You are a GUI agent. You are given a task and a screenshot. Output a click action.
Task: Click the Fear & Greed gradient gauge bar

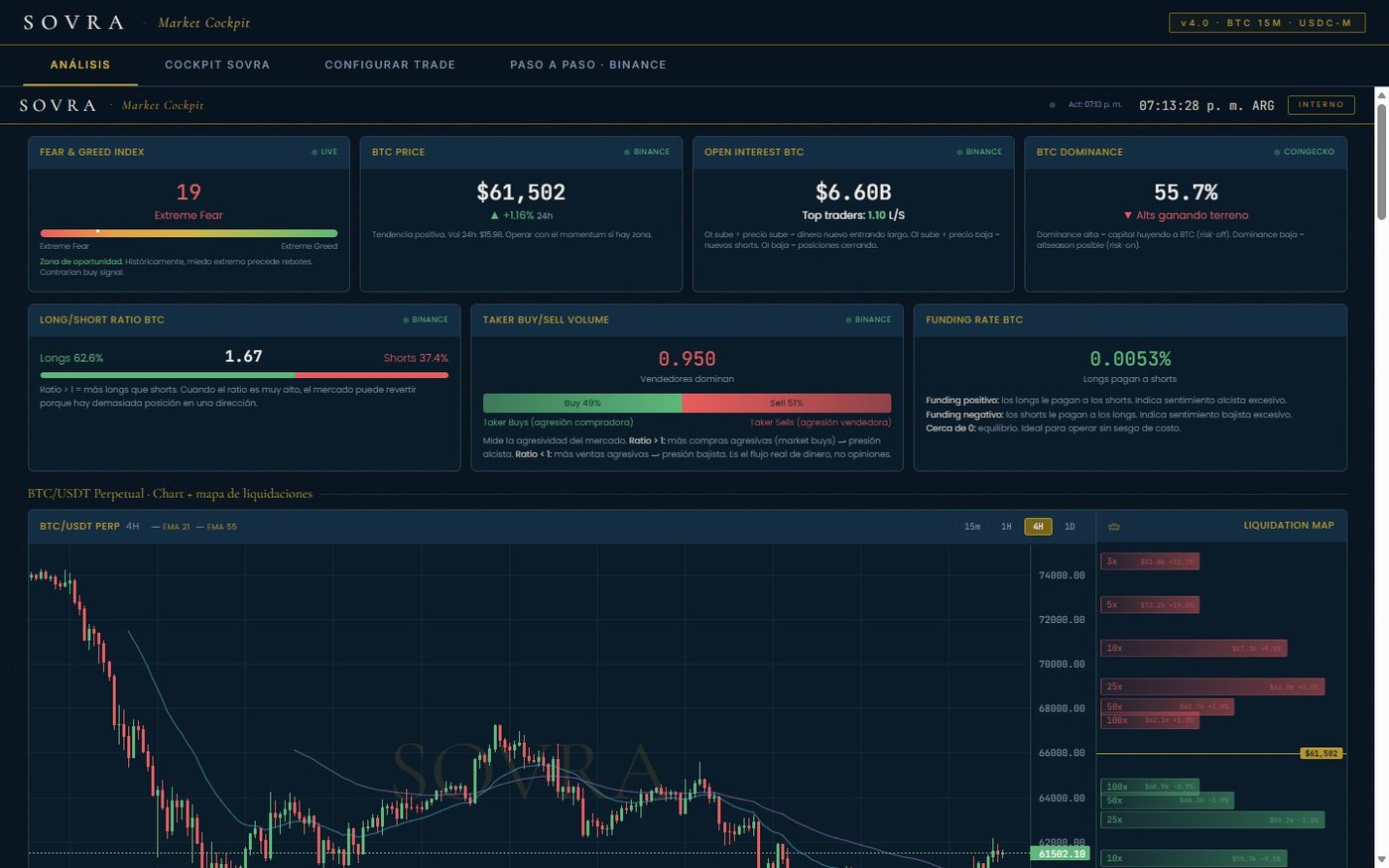click(x=189, y=233)
